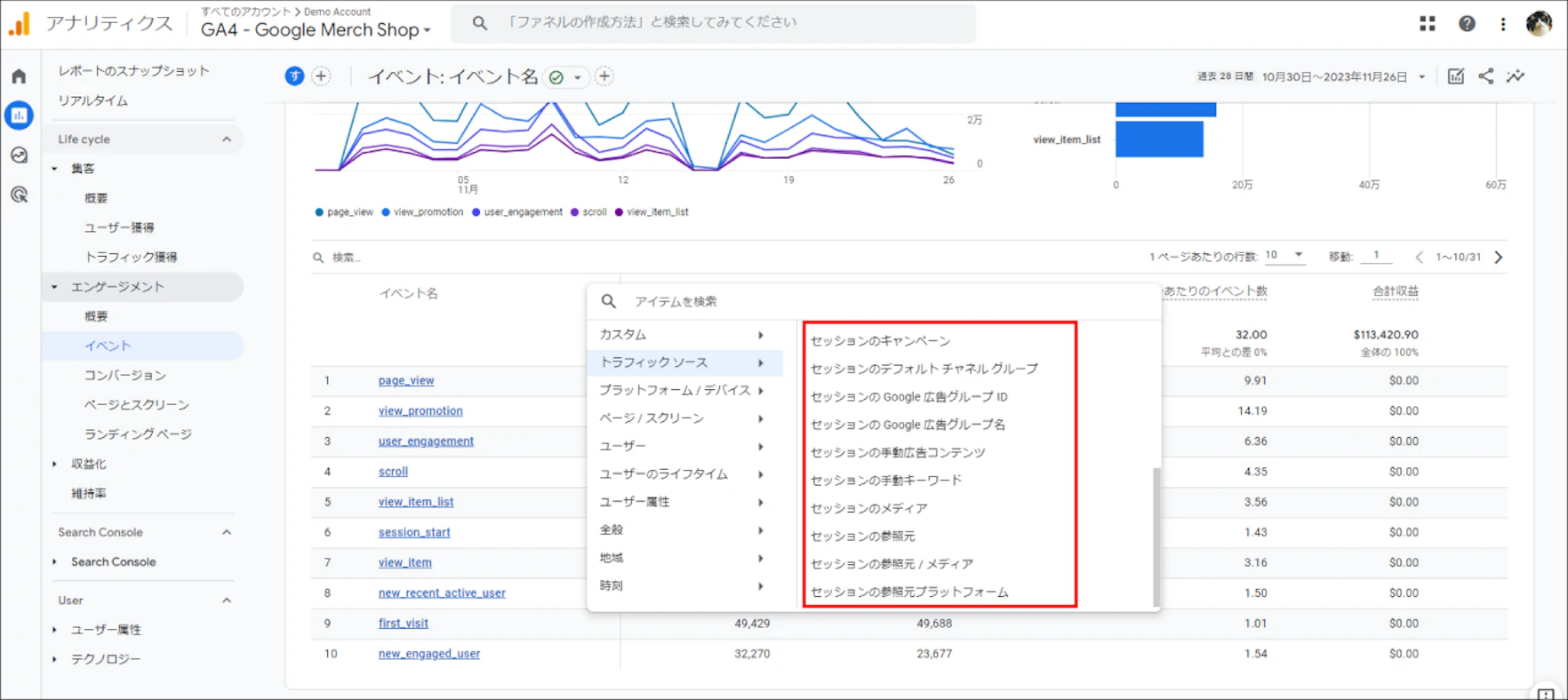This screenshot has height=700, width=1568.
Task: Open the カスタム submenu
Action: pyautogui.click(x=684, y=335)
